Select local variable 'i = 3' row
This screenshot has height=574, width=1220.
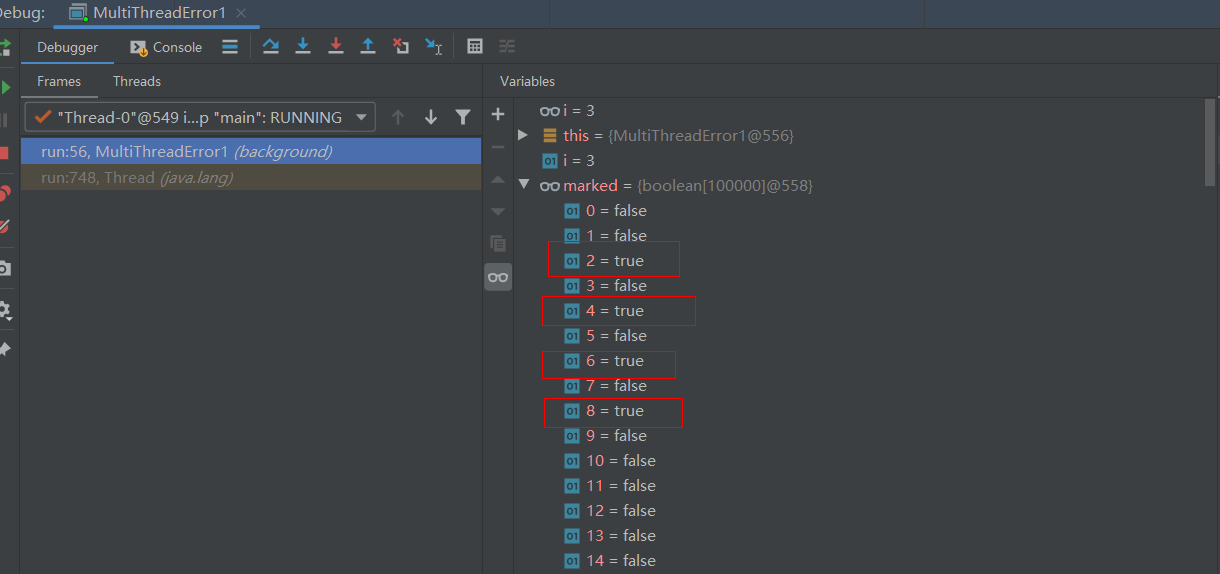[568, 160]
